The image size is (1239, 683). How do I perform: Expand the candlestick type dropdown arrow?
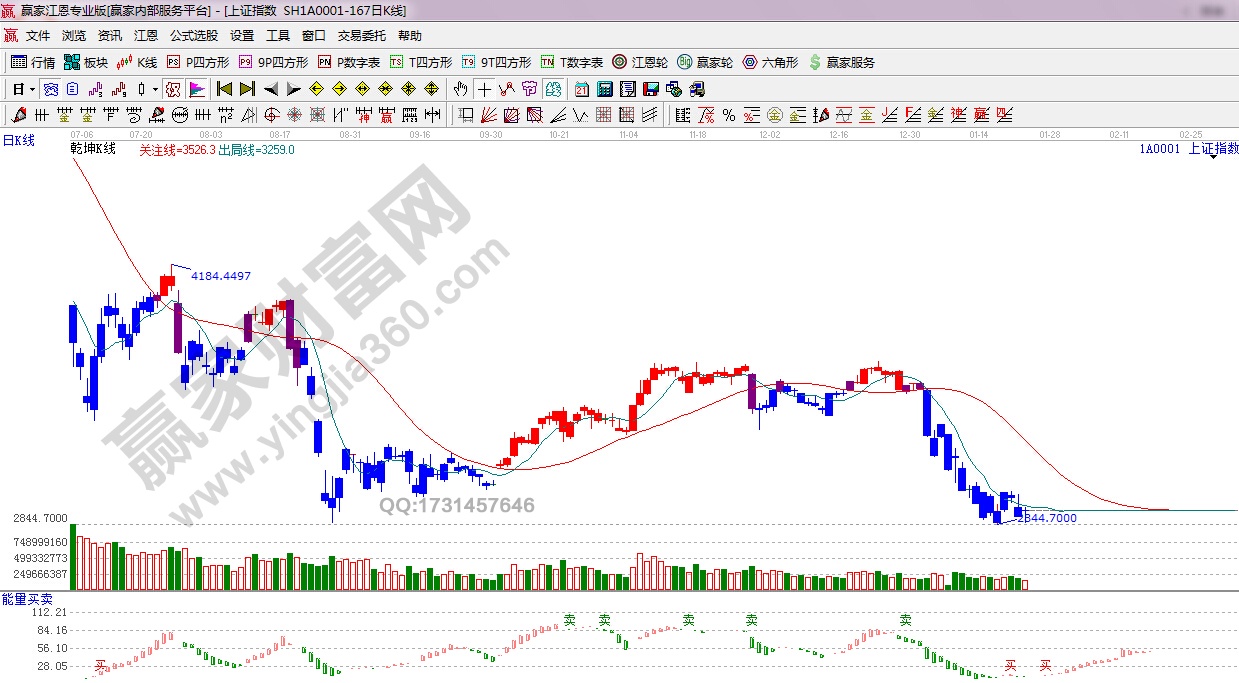coord(155,89)
